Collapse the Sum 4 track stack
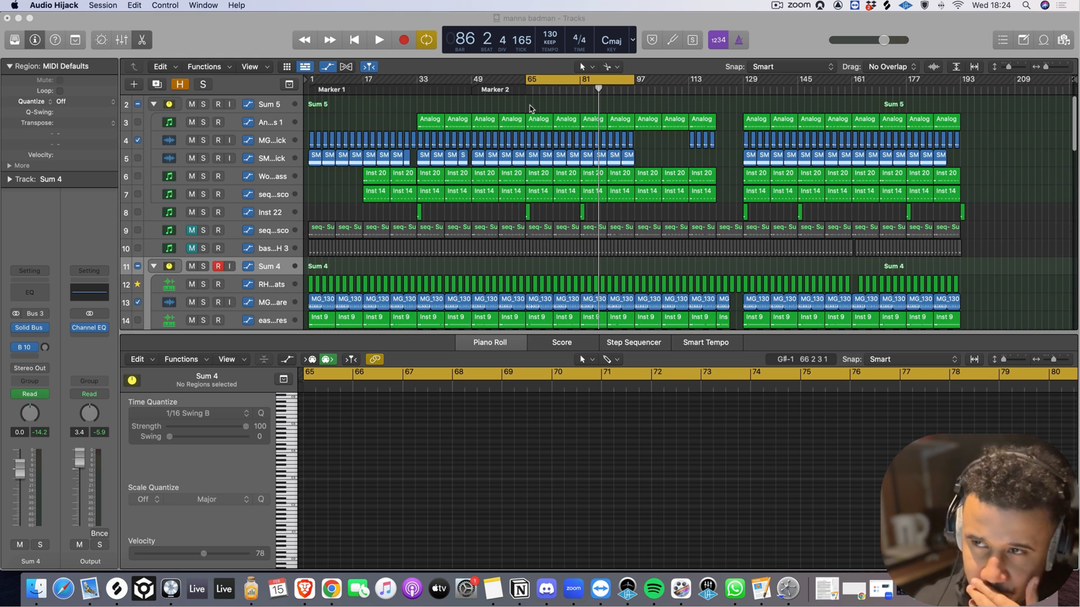Image resolution: width=1080 pixels, height=607 pixels. [153, 266]
